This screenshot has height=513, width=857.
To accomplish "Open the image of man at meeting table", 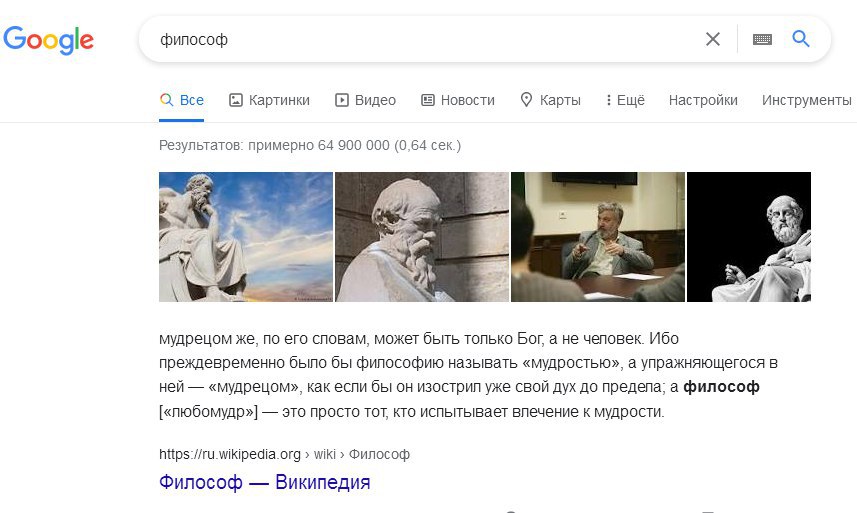I will pos(598,237).
